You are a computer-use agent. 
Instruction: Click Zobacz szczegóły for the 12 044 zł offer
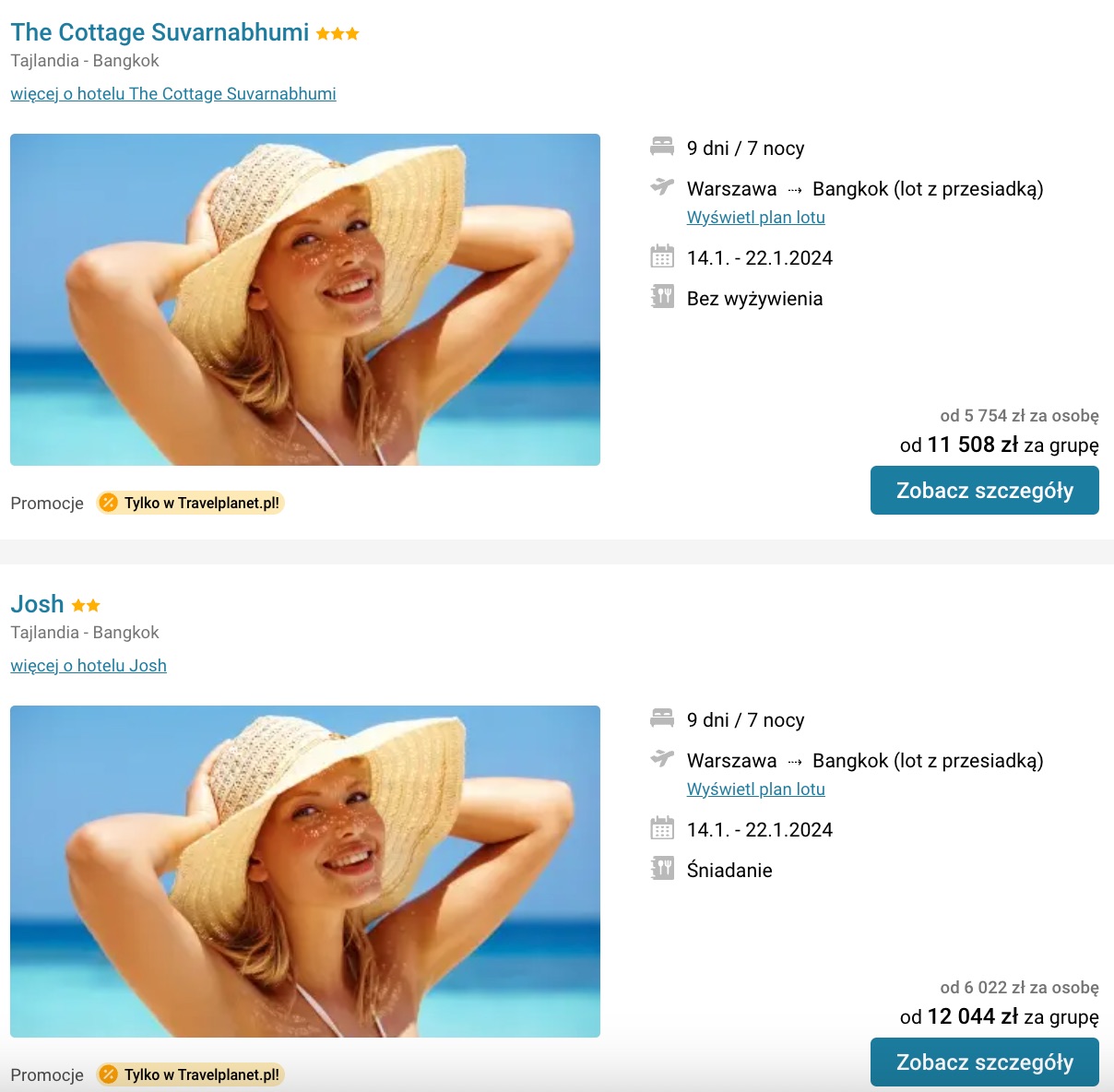[985, 1062]
